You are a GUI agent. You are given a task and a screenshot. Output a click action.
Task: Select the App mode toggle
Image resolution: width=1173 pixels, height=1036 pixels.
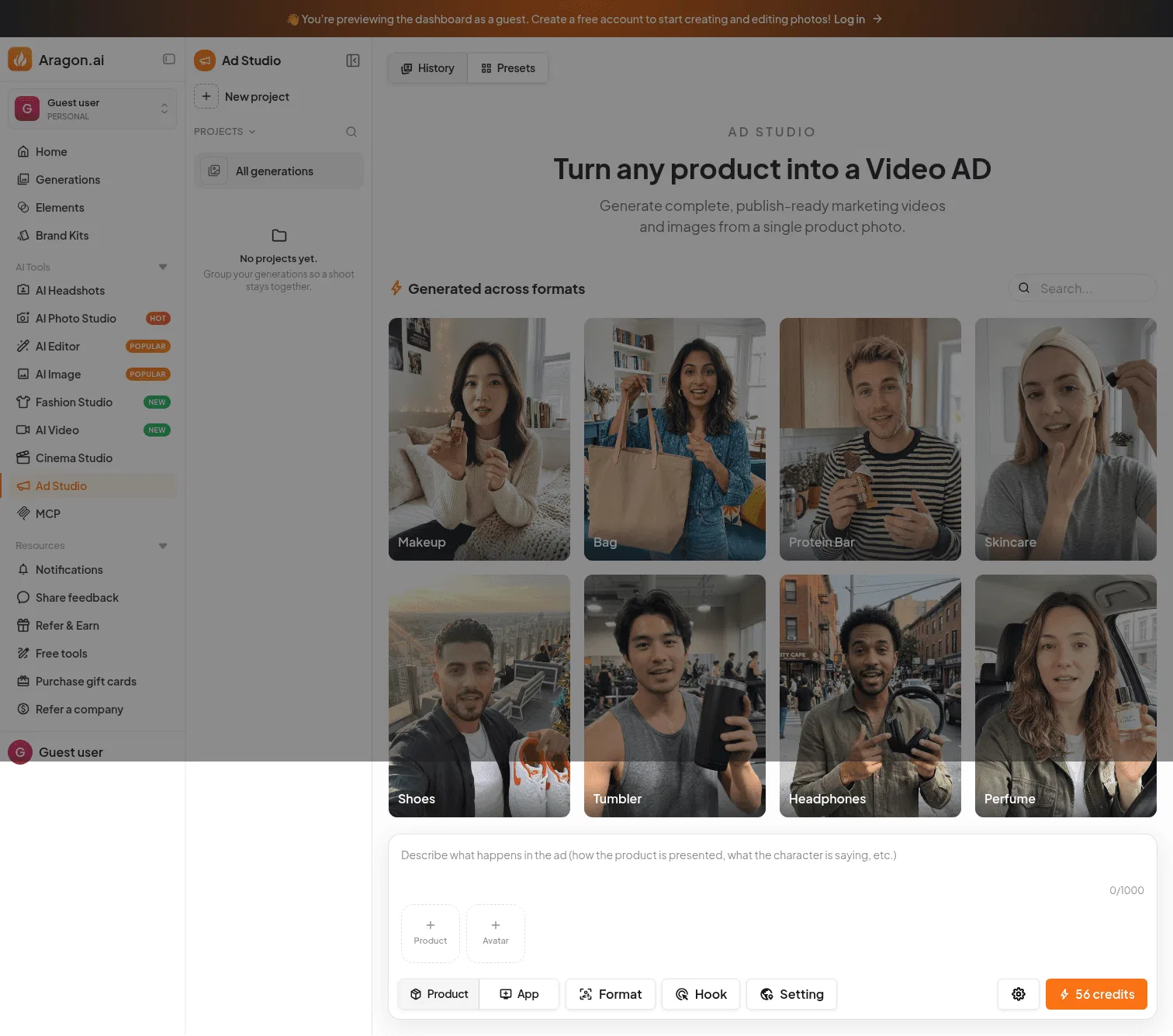(x=519, y=994)
